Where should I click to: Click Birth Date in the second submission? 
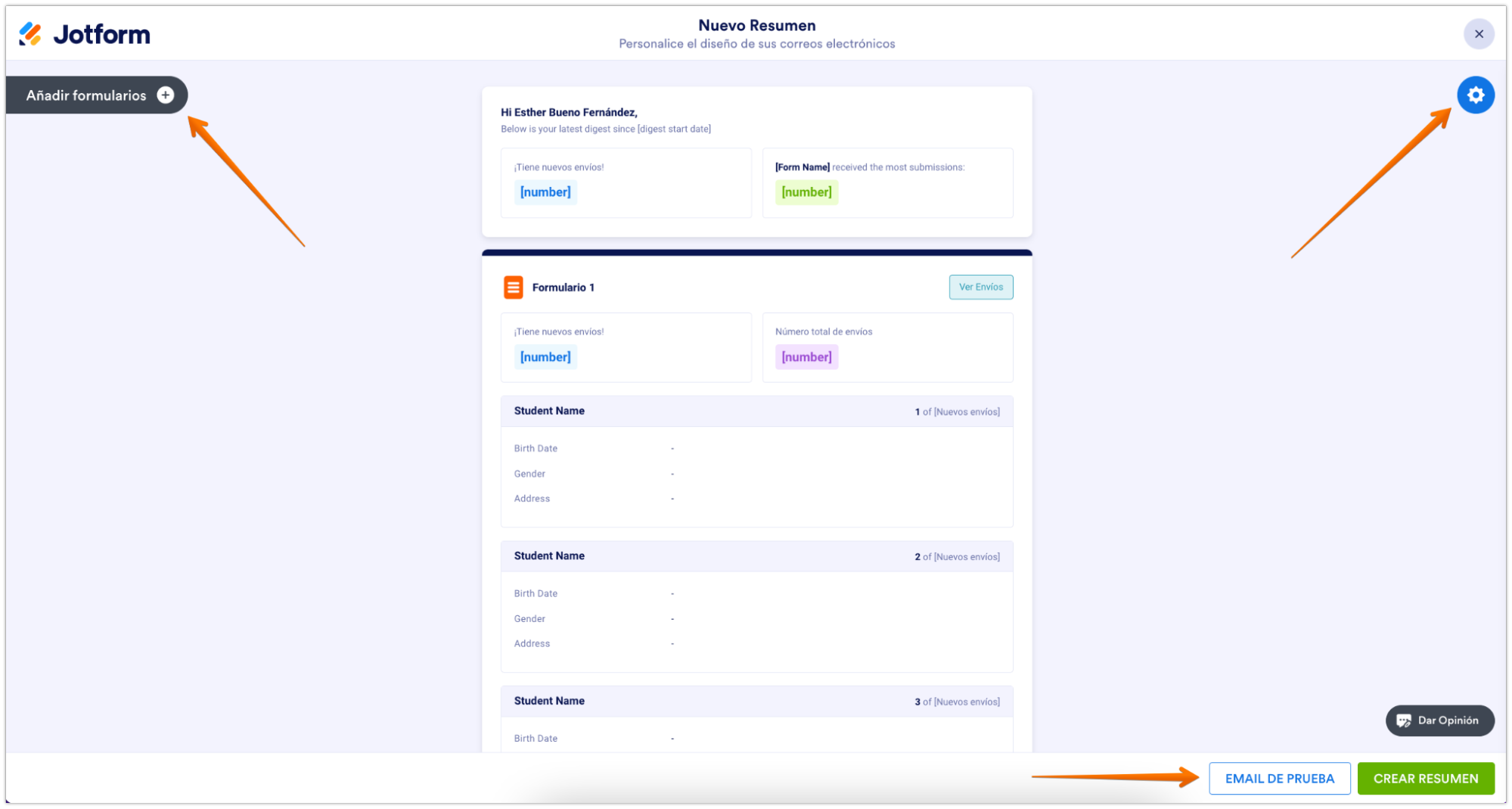pyautogui.click(x=536, y=594)
